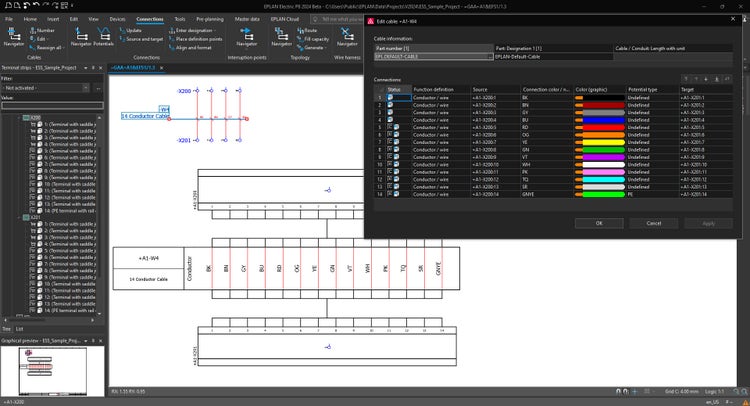Click the Update connections icon
750x406 pixels.
134,30
